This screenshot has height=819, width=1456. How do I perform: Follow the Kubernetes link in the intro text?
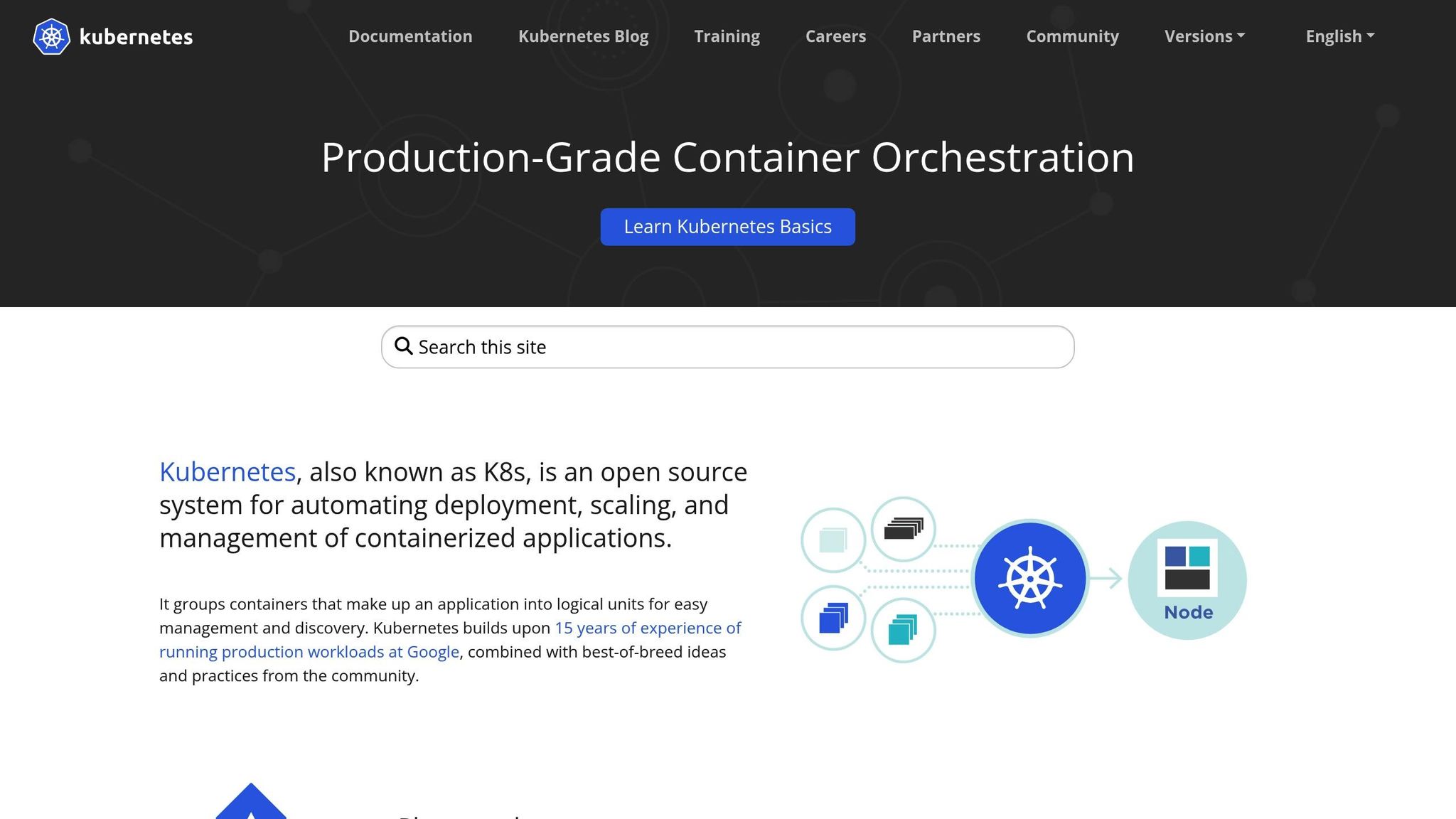point(227,471)
